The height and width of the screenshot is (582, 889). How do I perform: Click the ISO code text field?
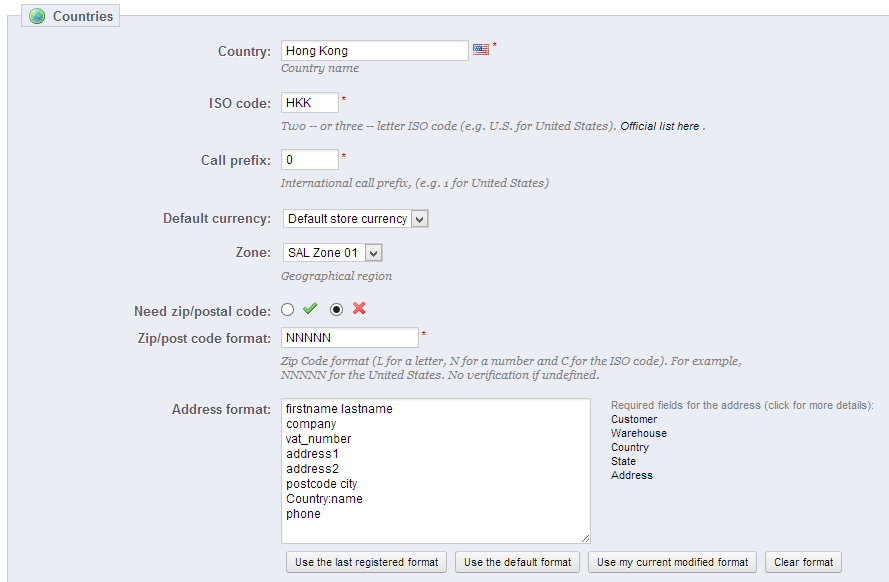pos(310,102)
